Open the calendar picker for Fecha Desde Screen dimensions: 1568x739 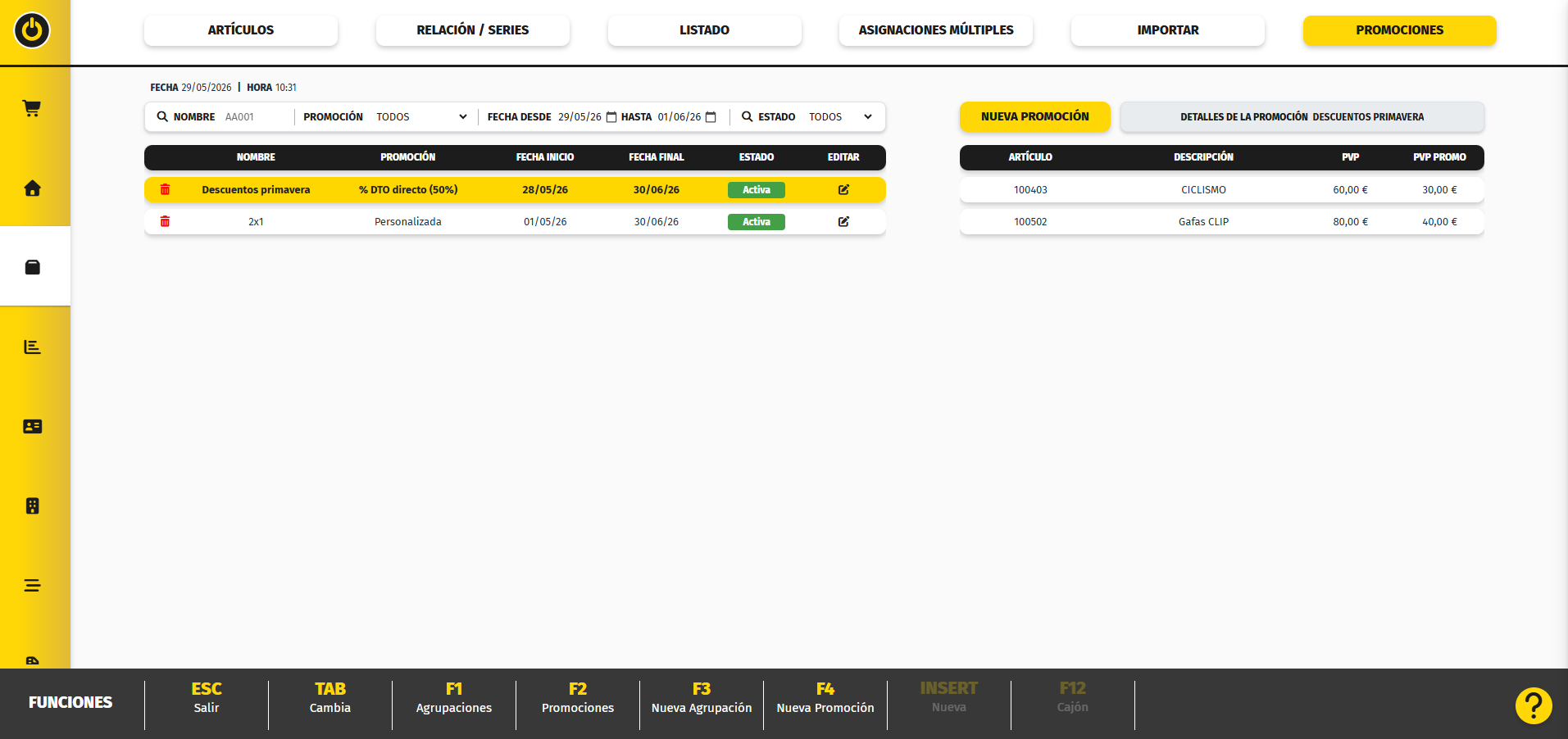click(x=611, y=117)
